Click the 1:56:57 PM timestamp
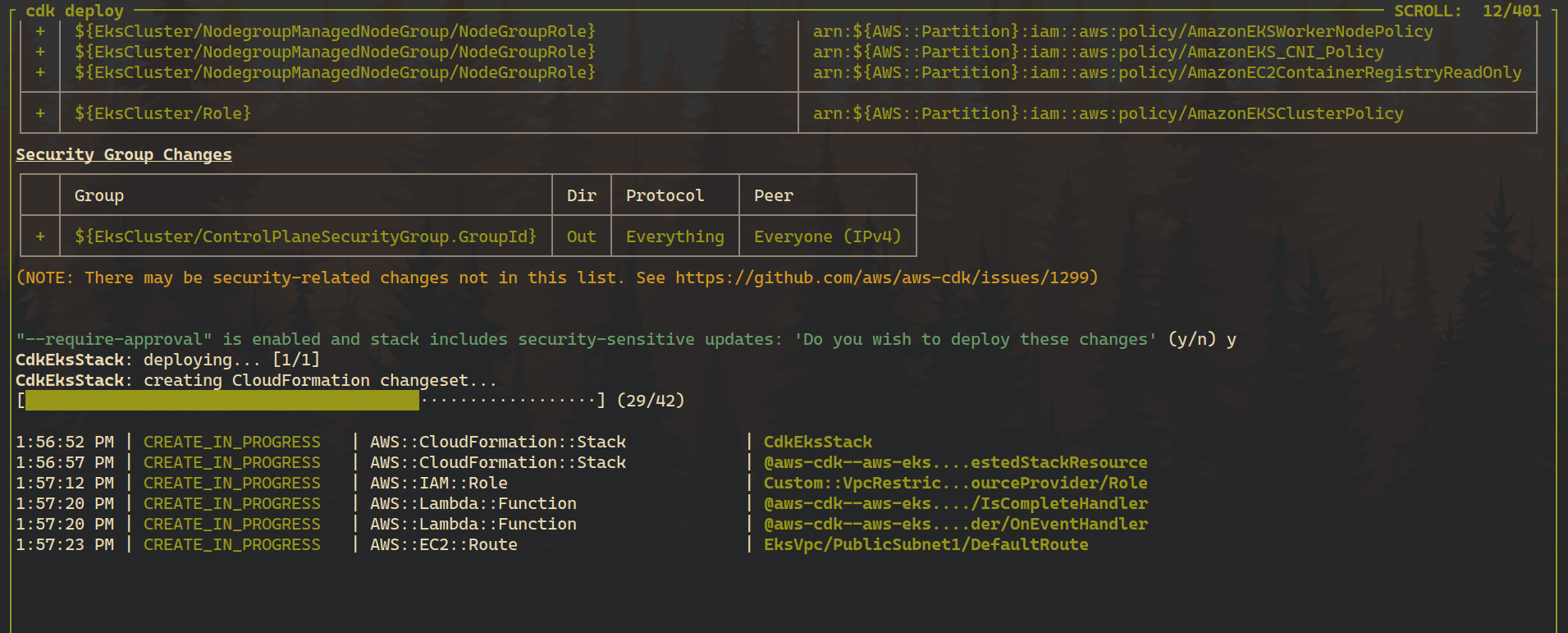This screenshot has height=633, width=1568. pyautogui.click(x=65, y=462)
